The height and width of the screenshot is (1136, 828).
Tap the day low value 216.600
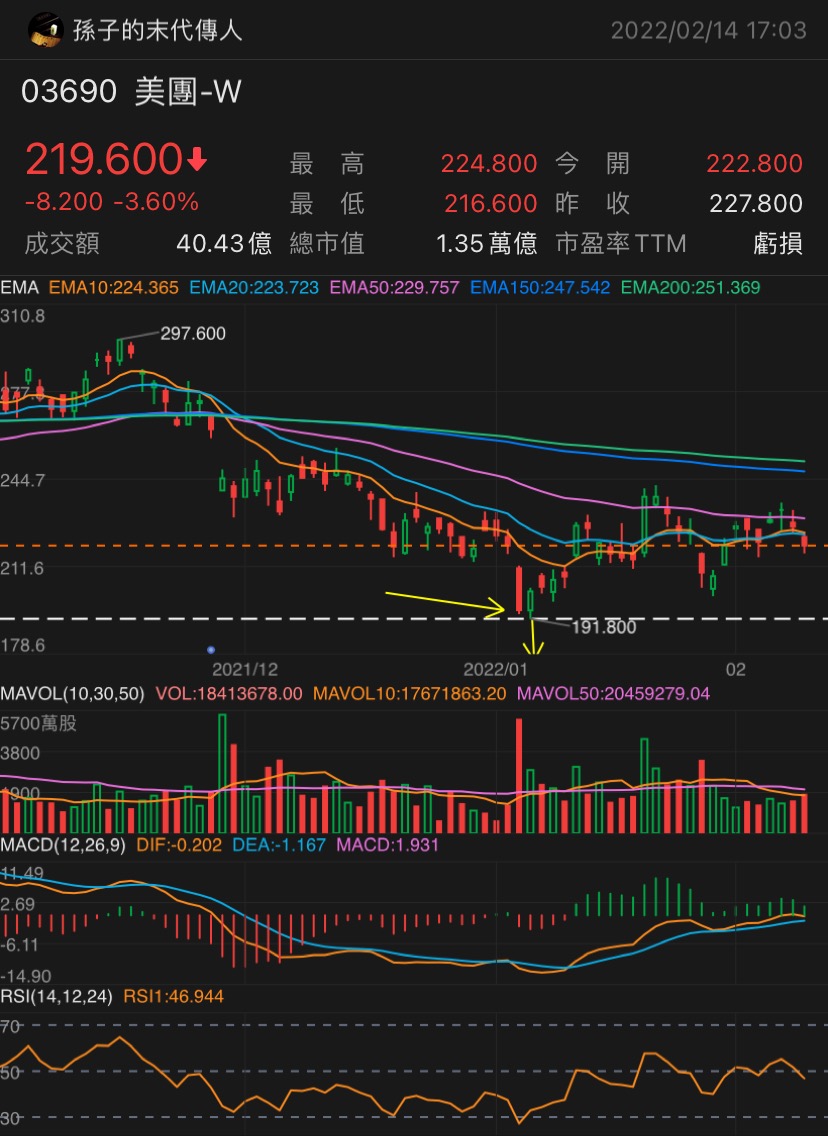pyautogui.click(x=490, y=204)
